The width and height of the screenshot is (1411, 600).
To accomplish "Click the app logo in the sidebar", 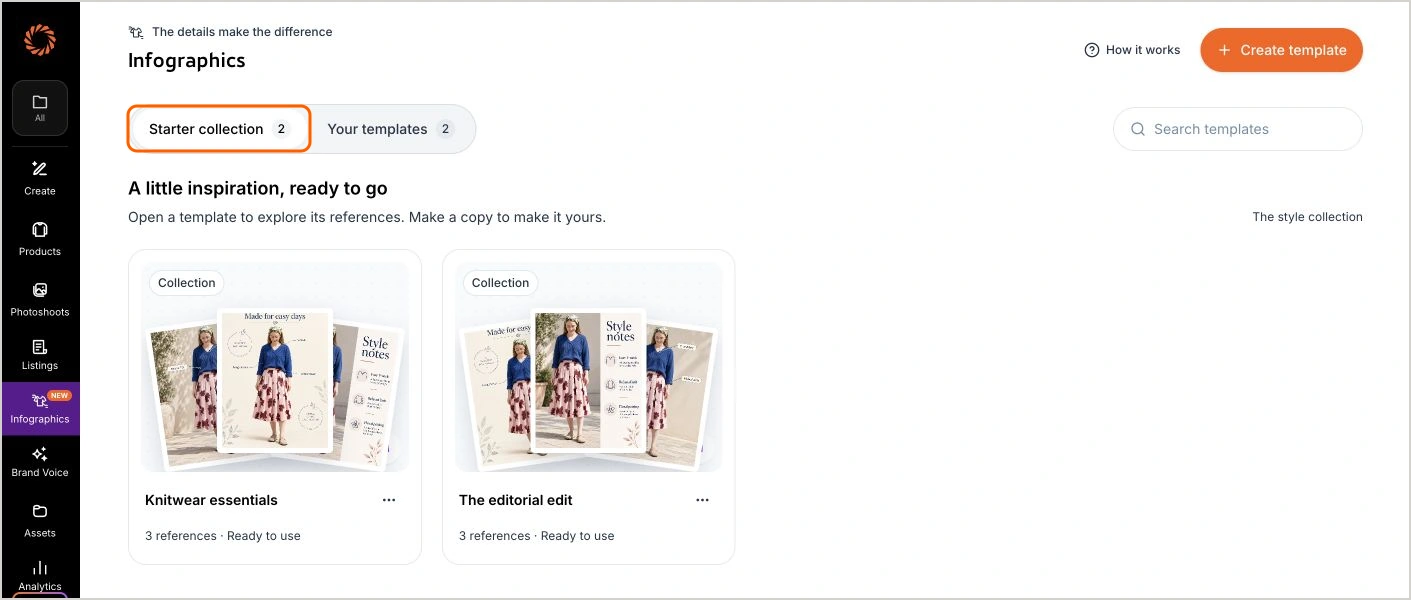I will [40, 40].
